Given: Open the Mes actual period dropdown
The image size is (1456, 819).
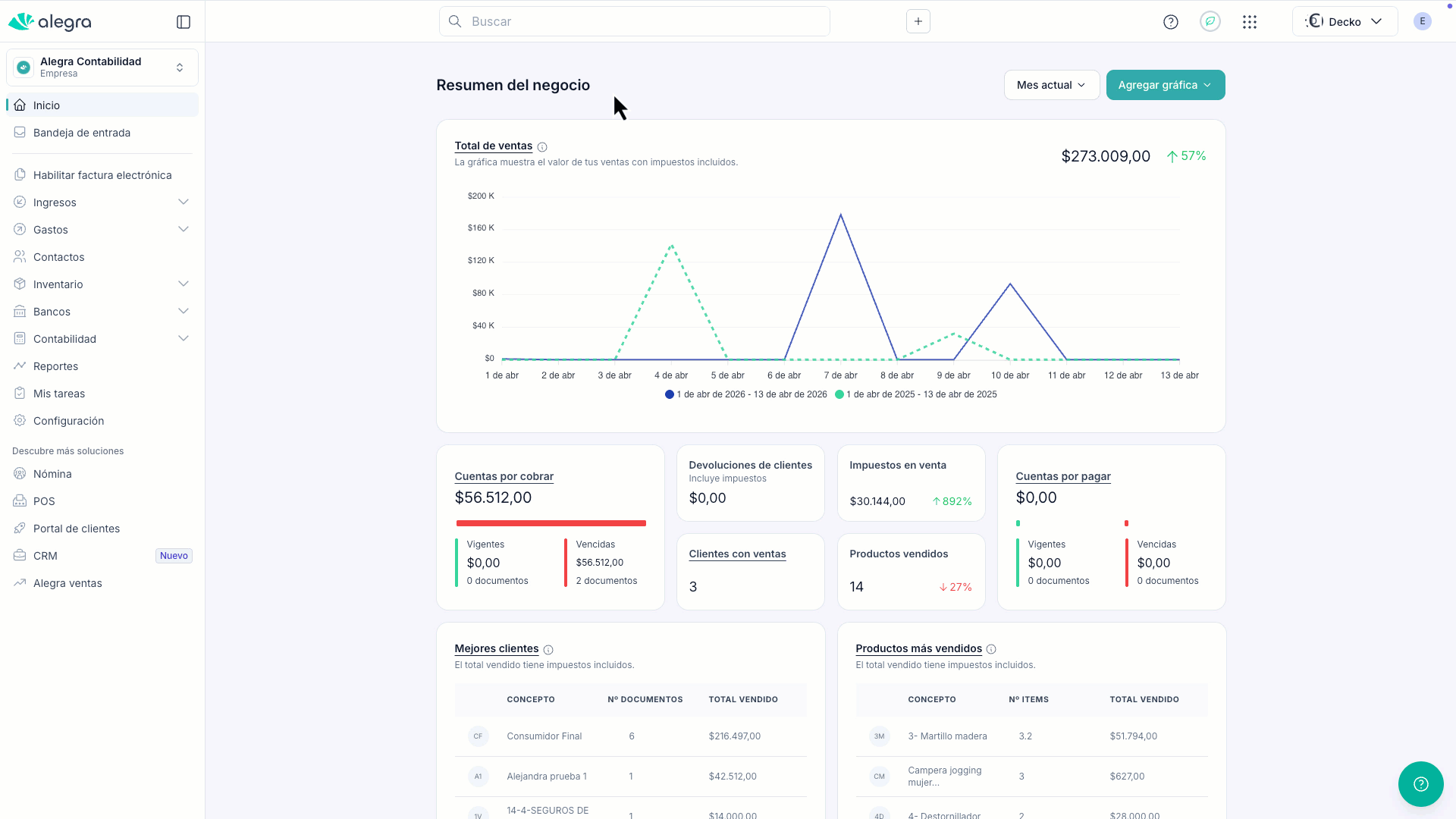Looking at the screenshot, I should pos(1051,85).
